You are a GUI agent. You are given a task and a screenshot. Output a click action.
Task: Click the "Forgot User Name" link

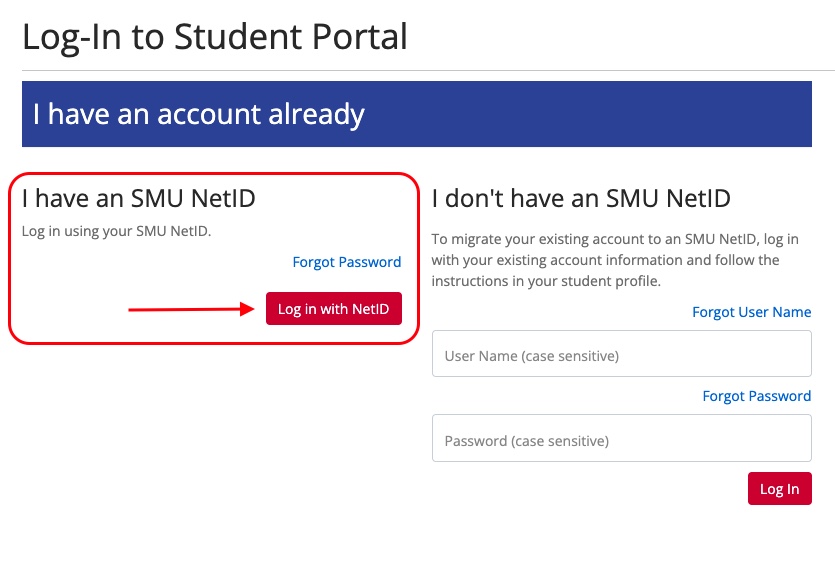tap(751, 312)
